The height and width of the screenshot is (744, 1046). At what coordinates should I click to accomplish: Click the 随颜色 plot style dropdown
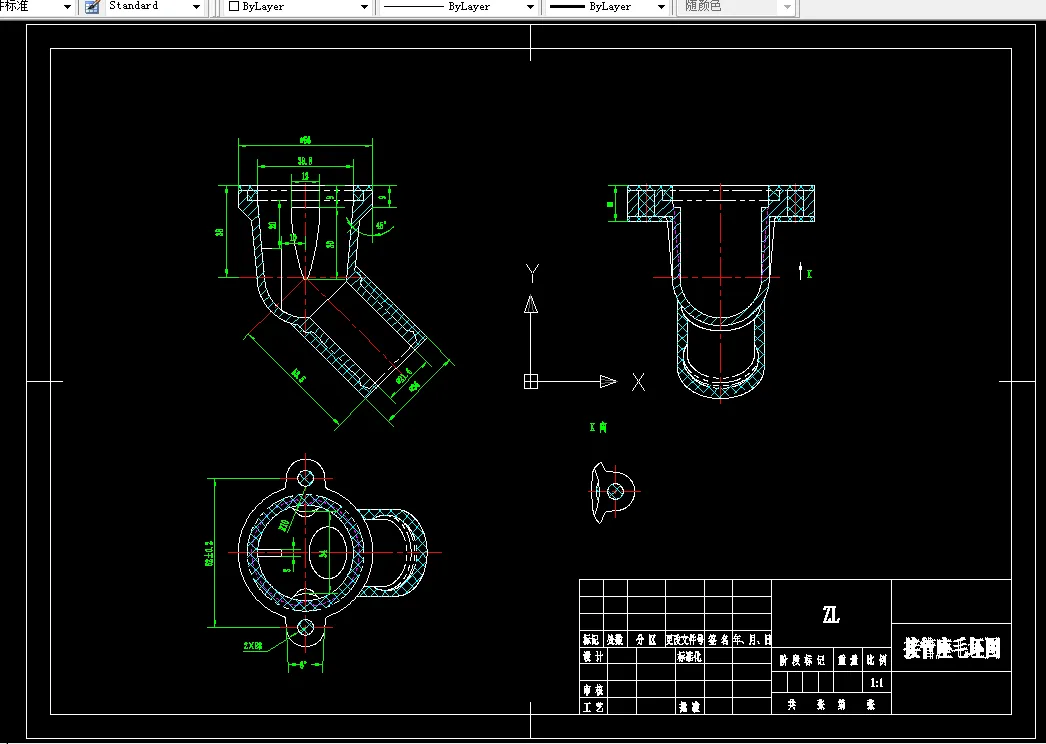pos(736,7)
